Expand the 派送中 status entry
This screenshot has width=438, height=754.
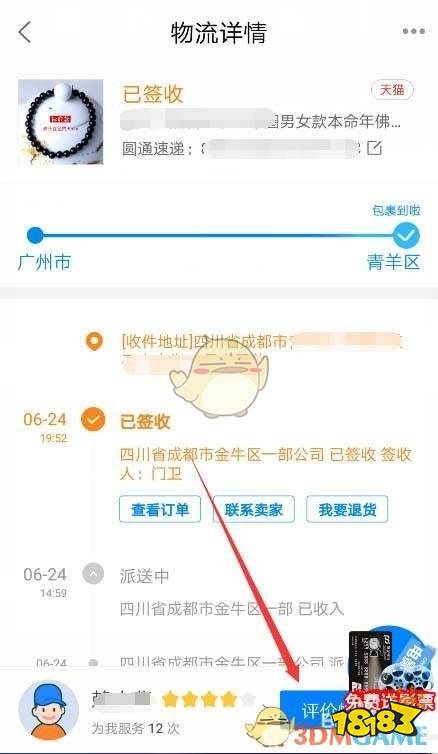(x=93, y=574)
